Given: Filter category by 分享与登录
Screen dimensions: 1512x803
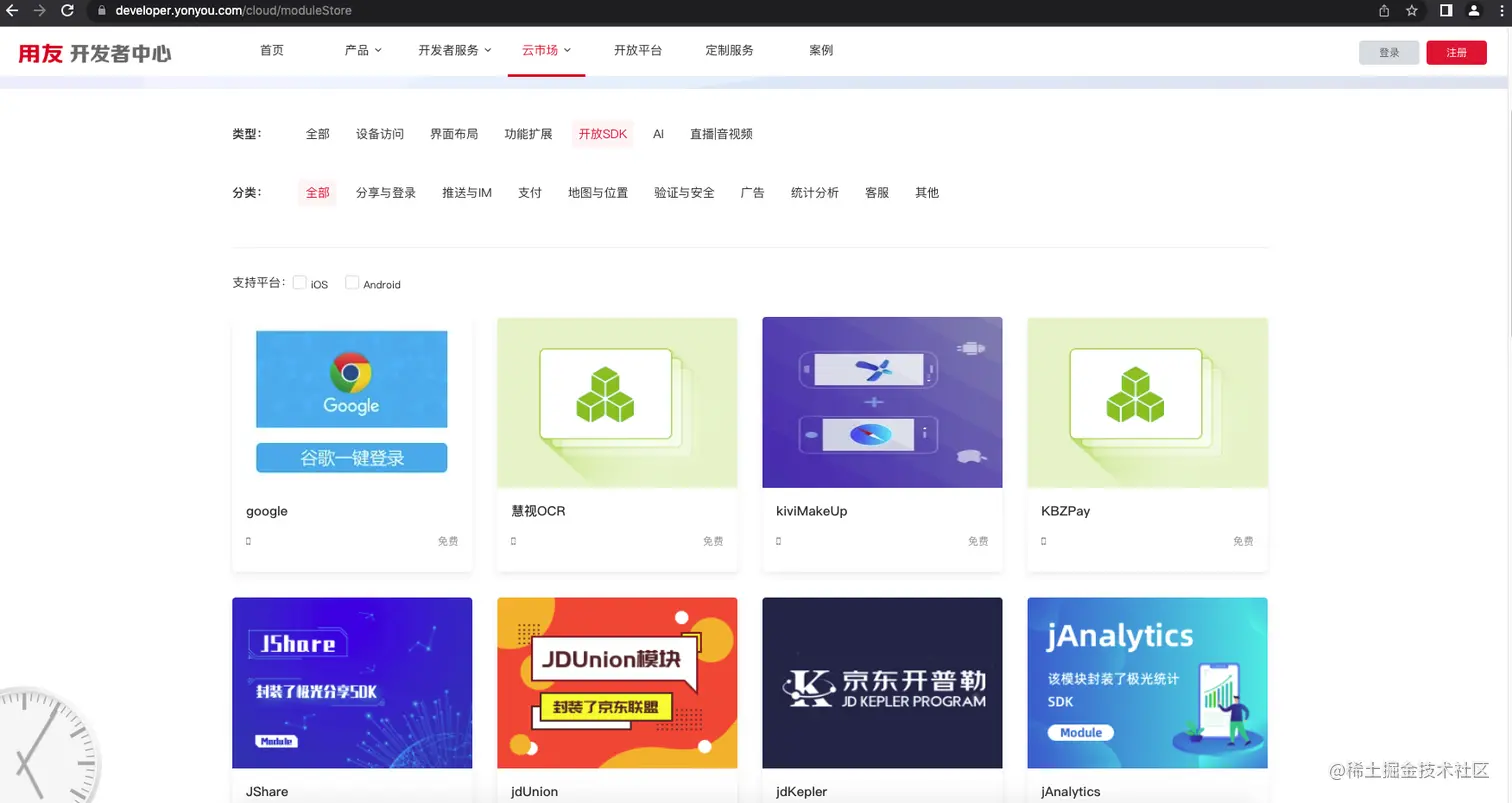Looking at the screenshot, I should pos(386,193).
